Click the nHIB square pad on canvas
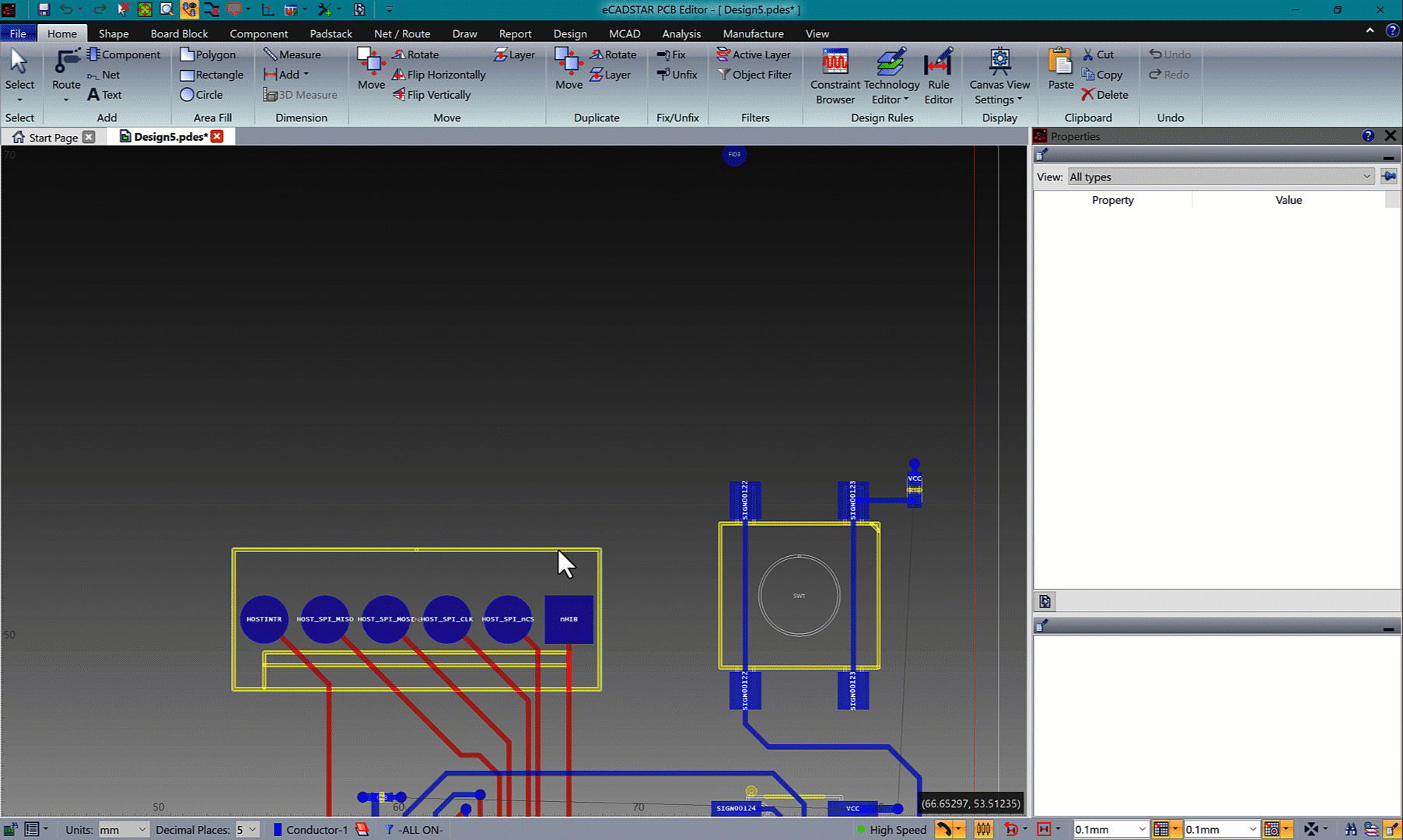The height and width of the screenshot is (840, 1403). [569, 619]
